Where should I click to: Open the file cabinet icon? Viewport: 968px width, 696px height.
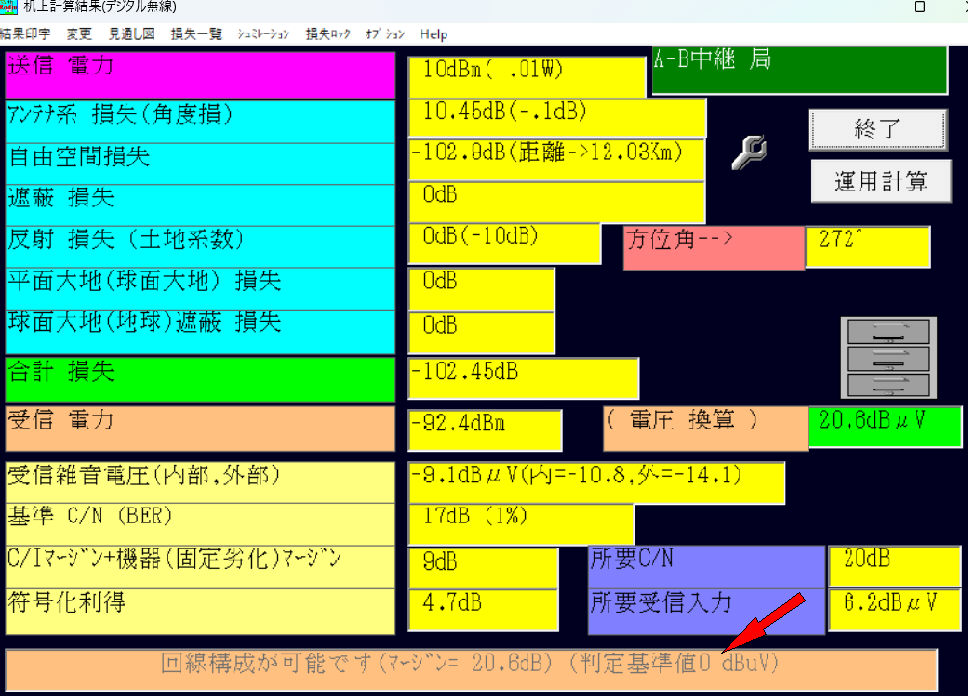click(x=888, y=358)
